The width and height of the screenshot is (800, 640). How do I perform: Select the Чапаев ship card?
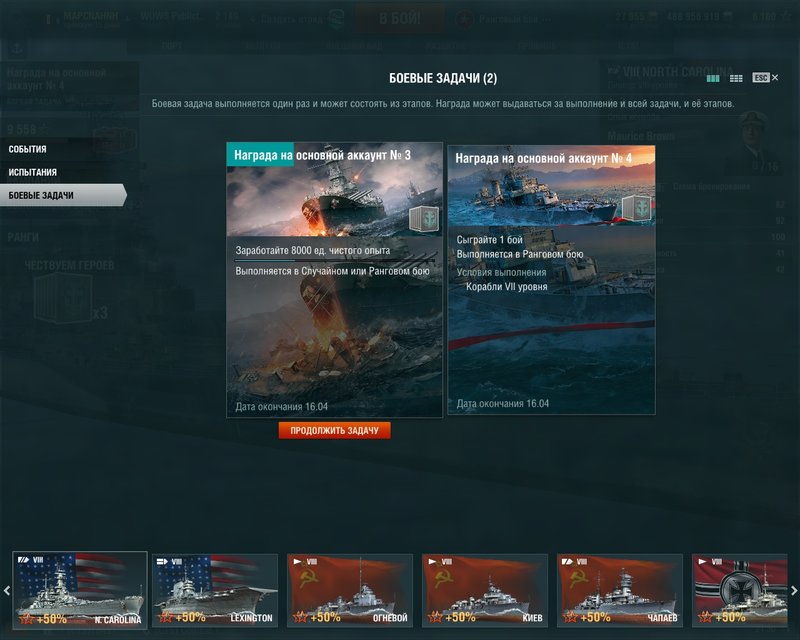(x=620, y=590)
